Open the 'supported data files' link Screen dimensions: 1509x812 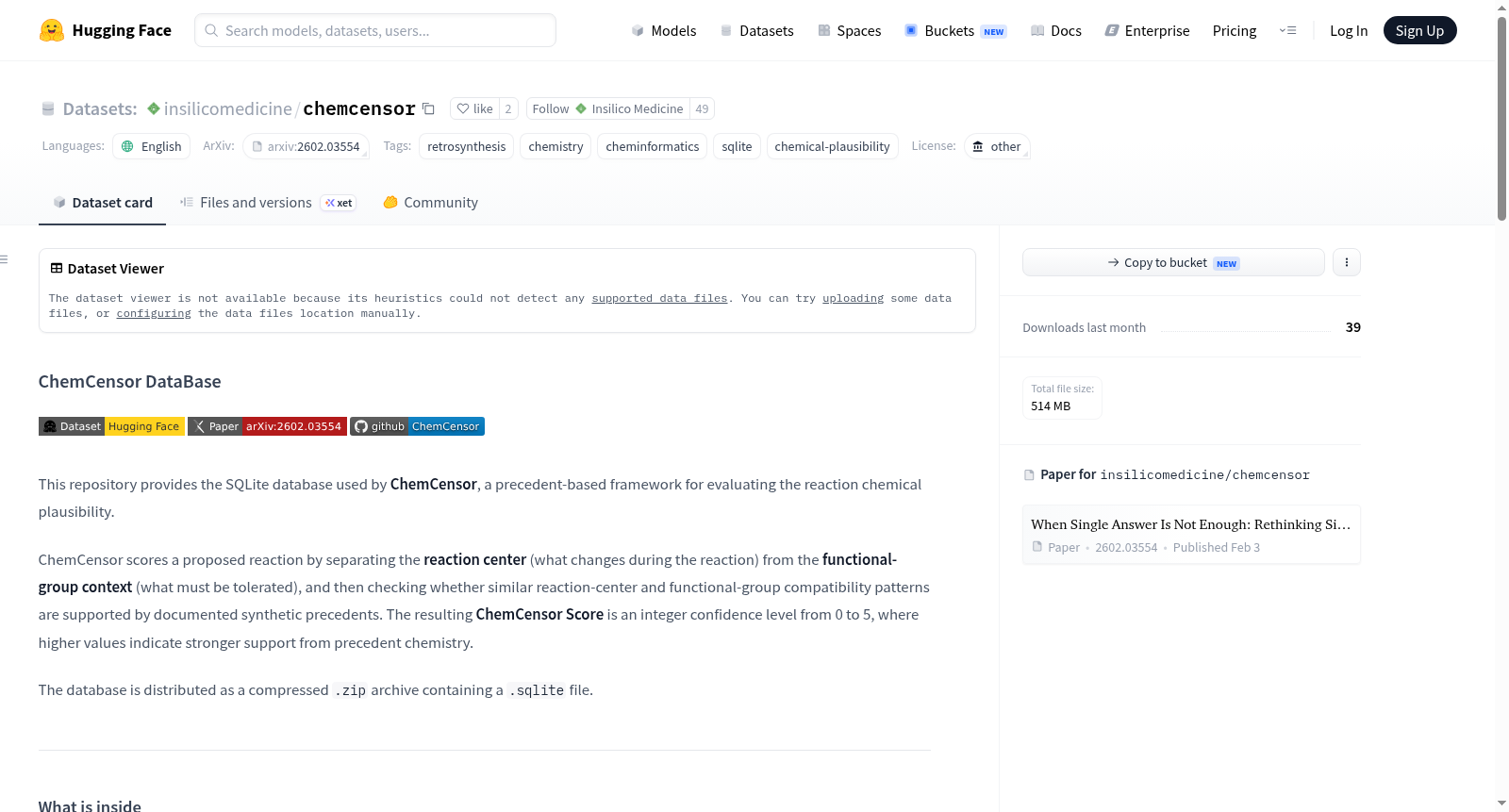[659, 298]
